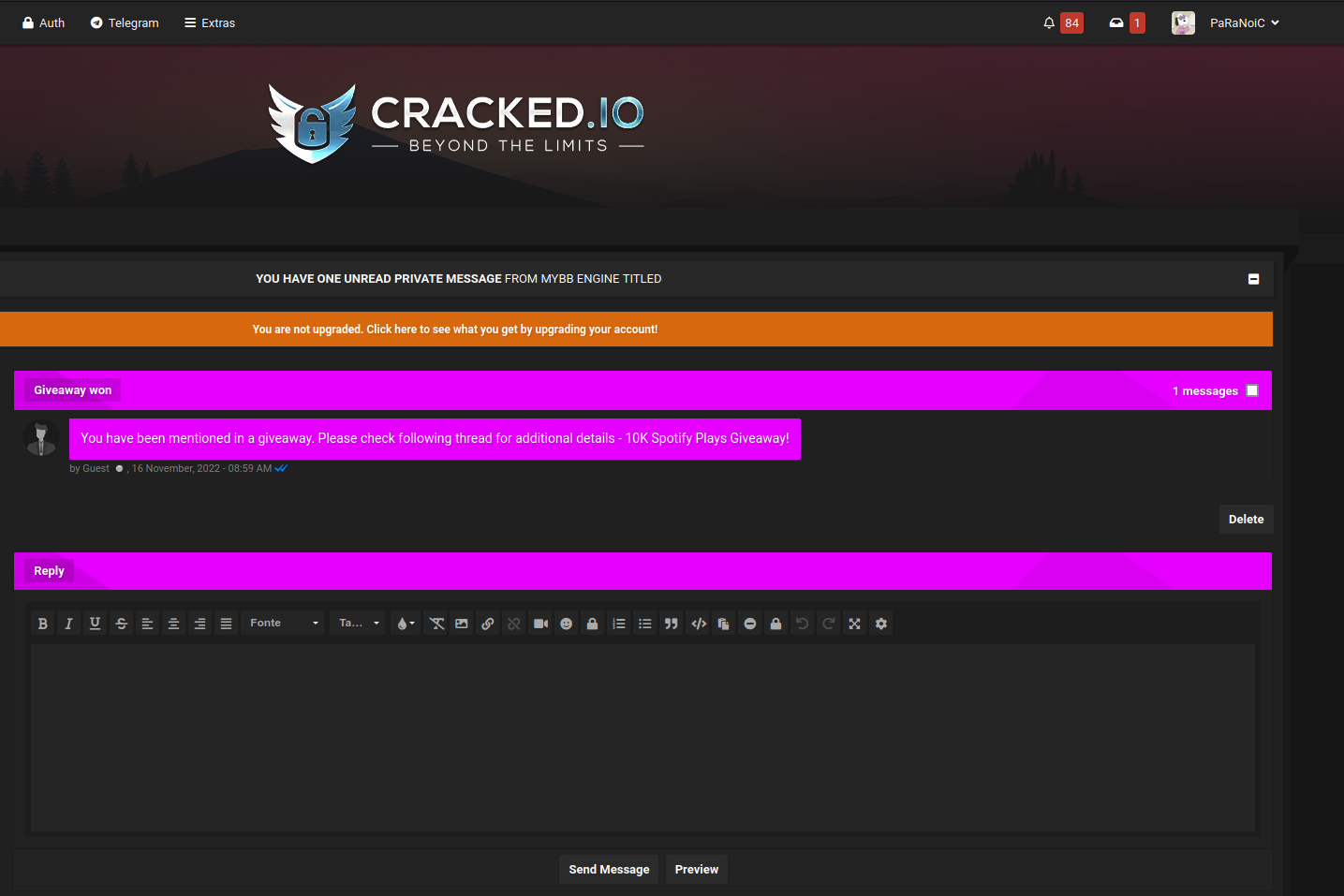Preview the reply message
The height and width of the screenshot is (896, 1344).
tap(697, 870)
